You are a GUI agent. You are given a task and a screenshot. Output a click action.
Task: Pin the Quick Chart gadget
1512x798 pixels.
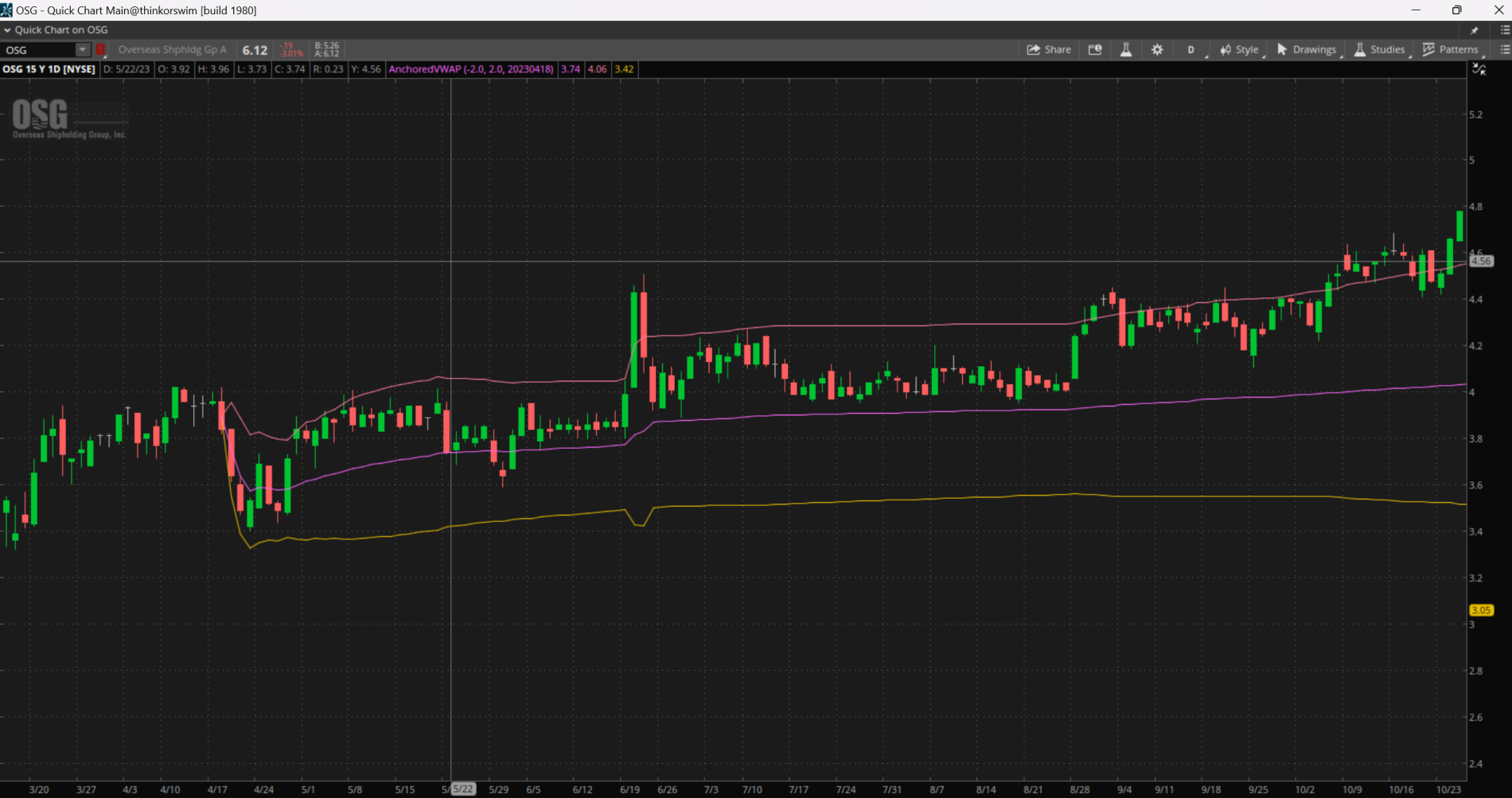[x=1474, y=30]
